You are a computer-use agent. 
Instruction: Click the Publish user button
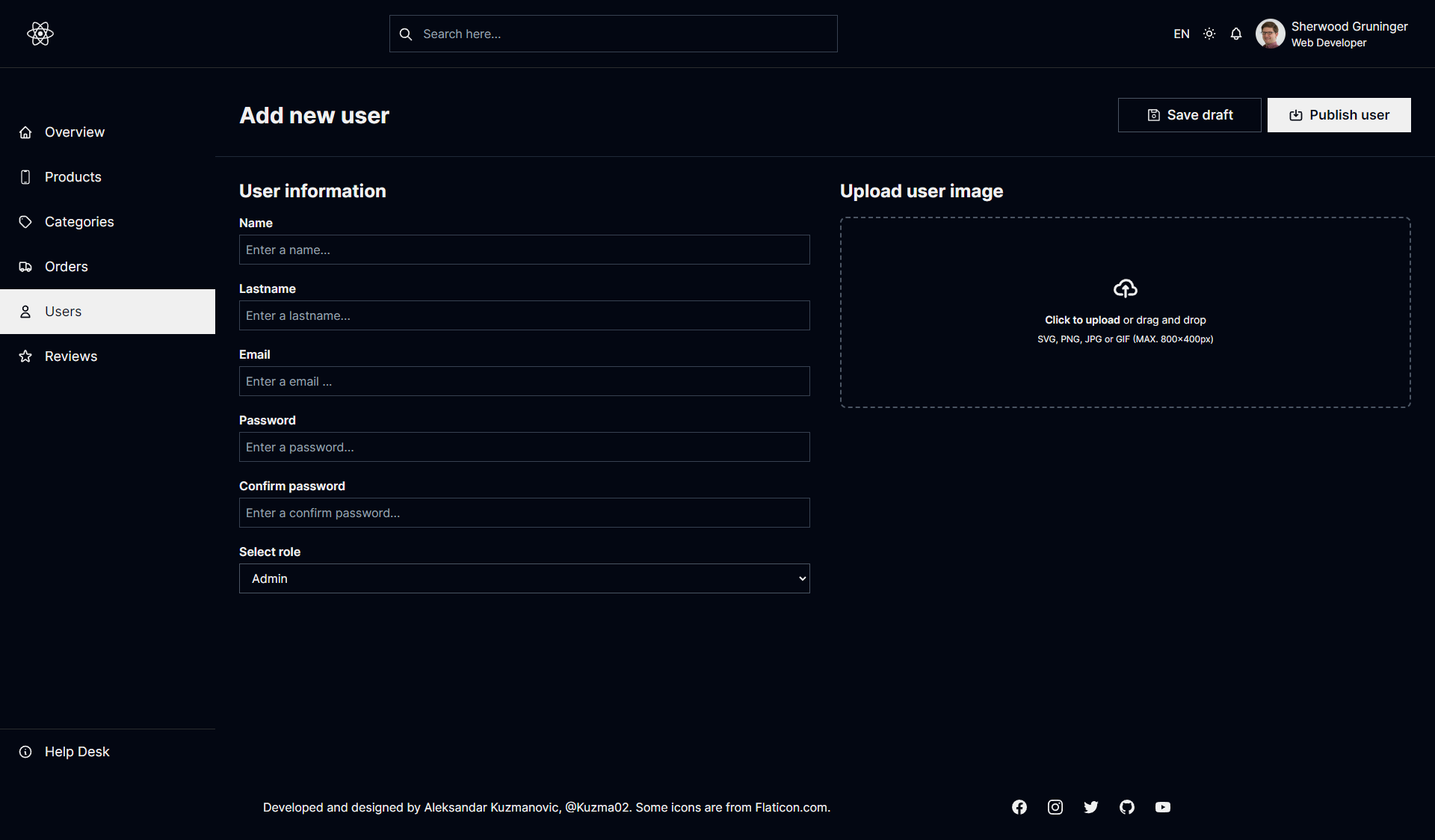(1340, 114)
